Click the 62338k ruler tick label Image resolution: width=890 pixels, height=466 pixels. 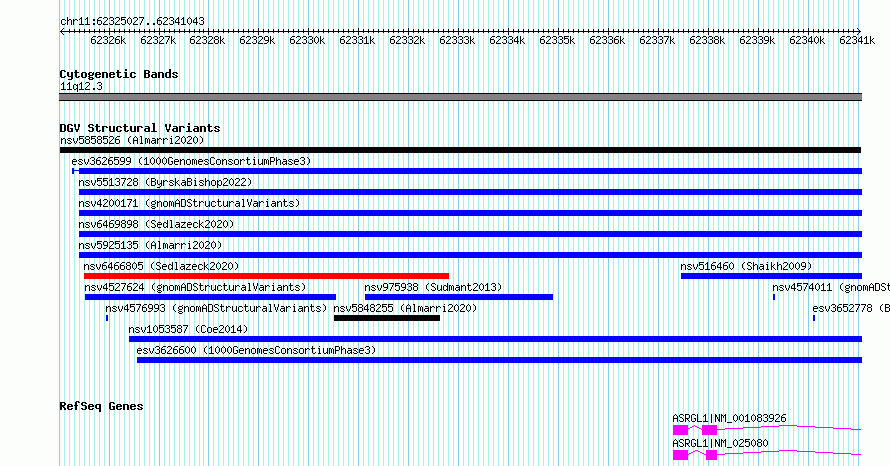(x=707, y=40)
